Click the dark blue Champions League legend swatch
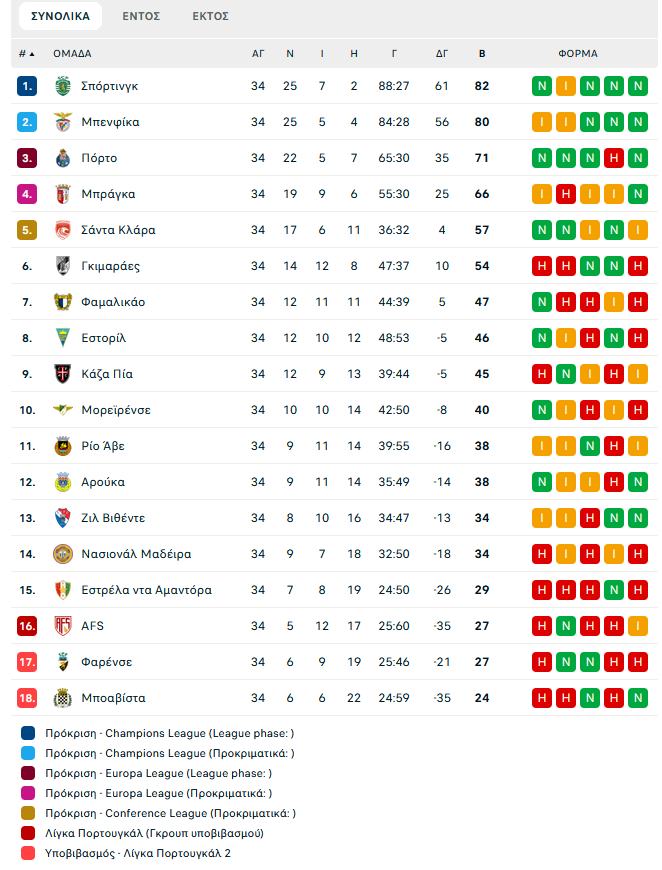Image resolution: width=662 pixels, height=870 pixels. click(x=28, y=733)
